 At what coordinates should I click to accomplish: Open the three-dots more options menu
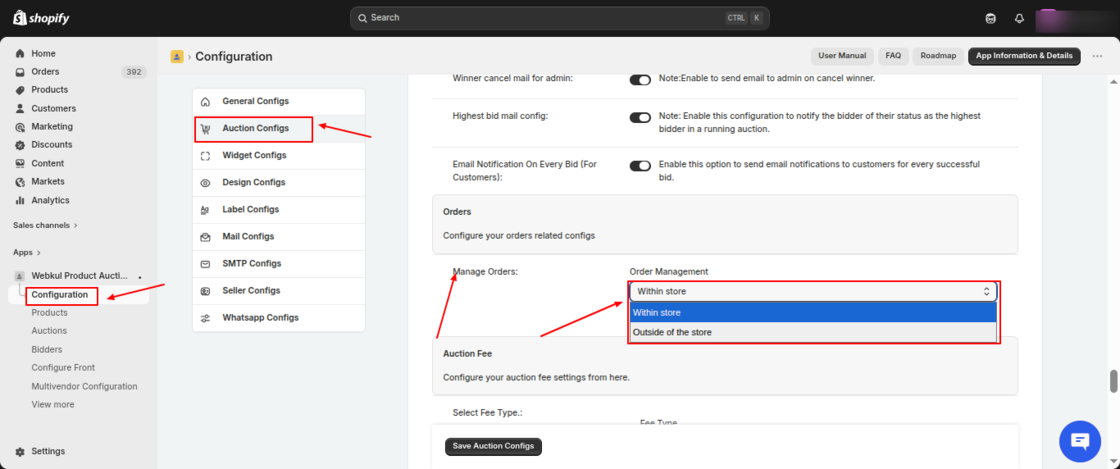pos(1097,56)
